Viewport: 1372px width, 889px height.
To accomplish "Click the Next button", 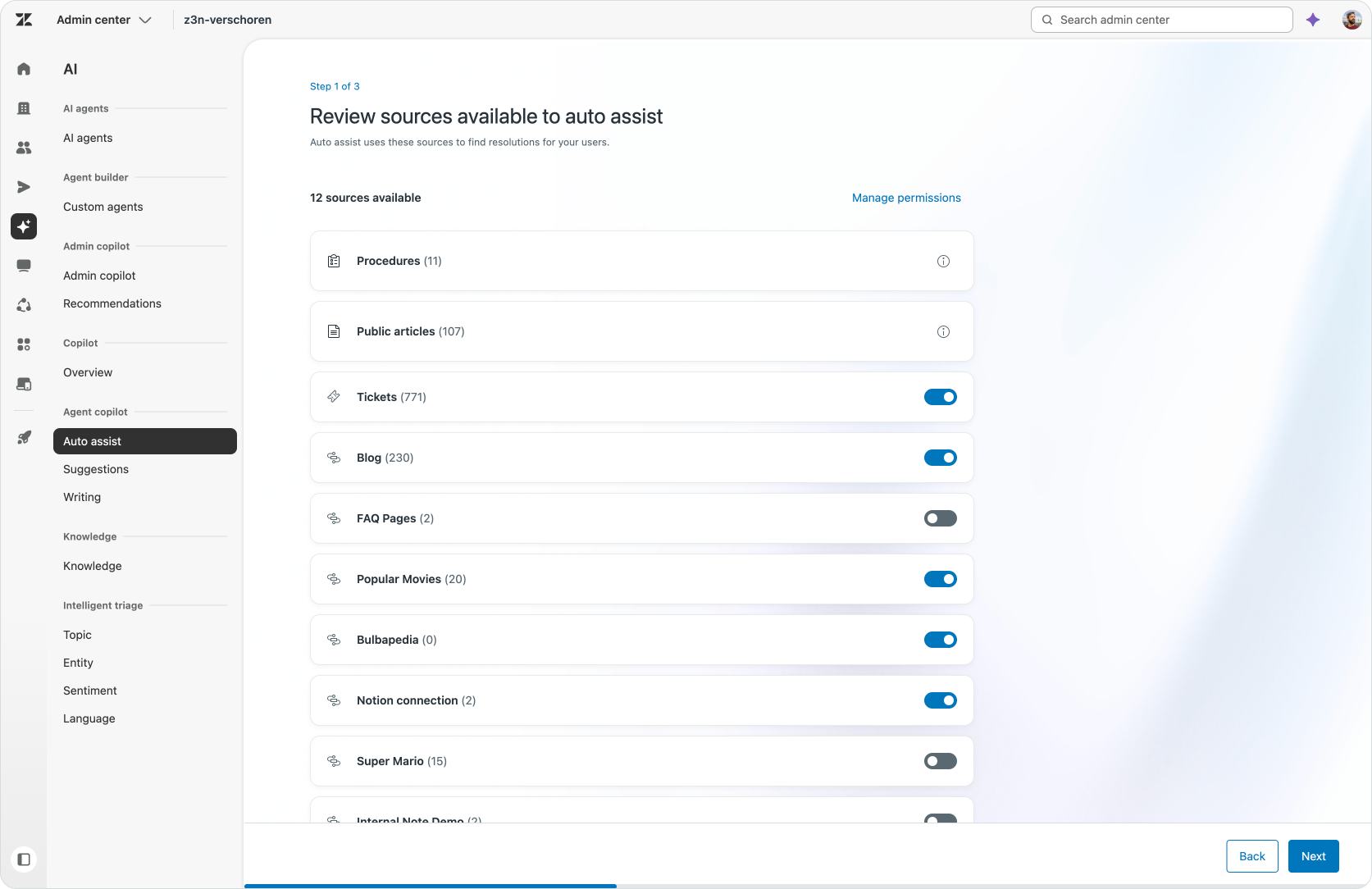I will coord(1313,856).
